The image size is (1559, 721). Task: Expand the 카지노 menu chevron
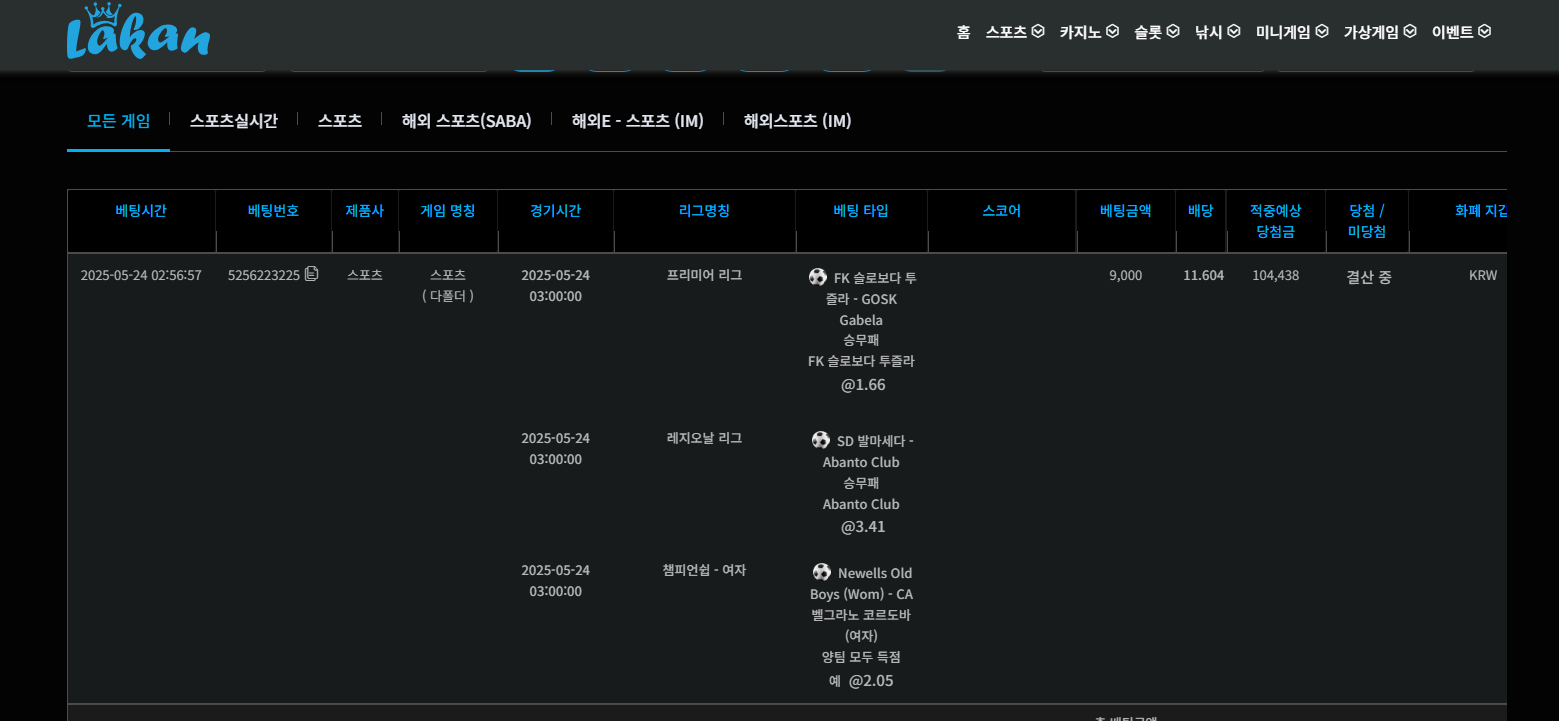[1112, 32]
